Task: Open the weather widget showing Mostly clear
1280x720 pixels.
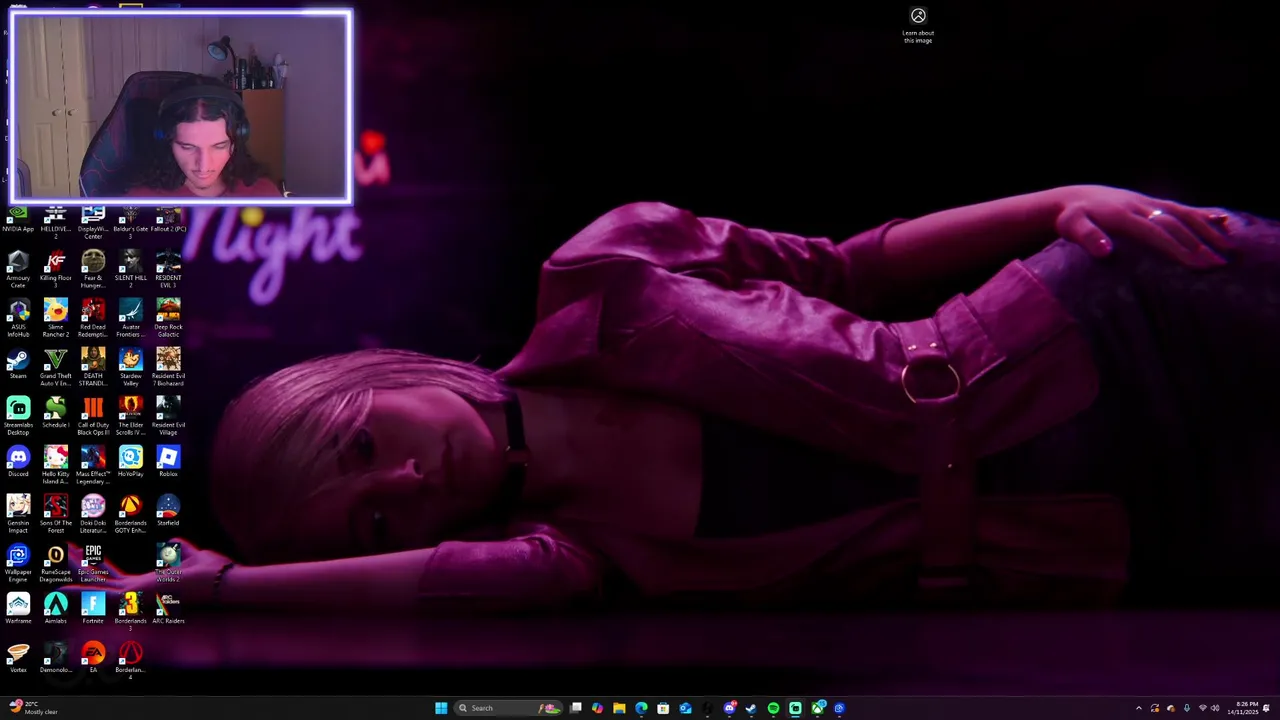Action: tap(34, 708)
